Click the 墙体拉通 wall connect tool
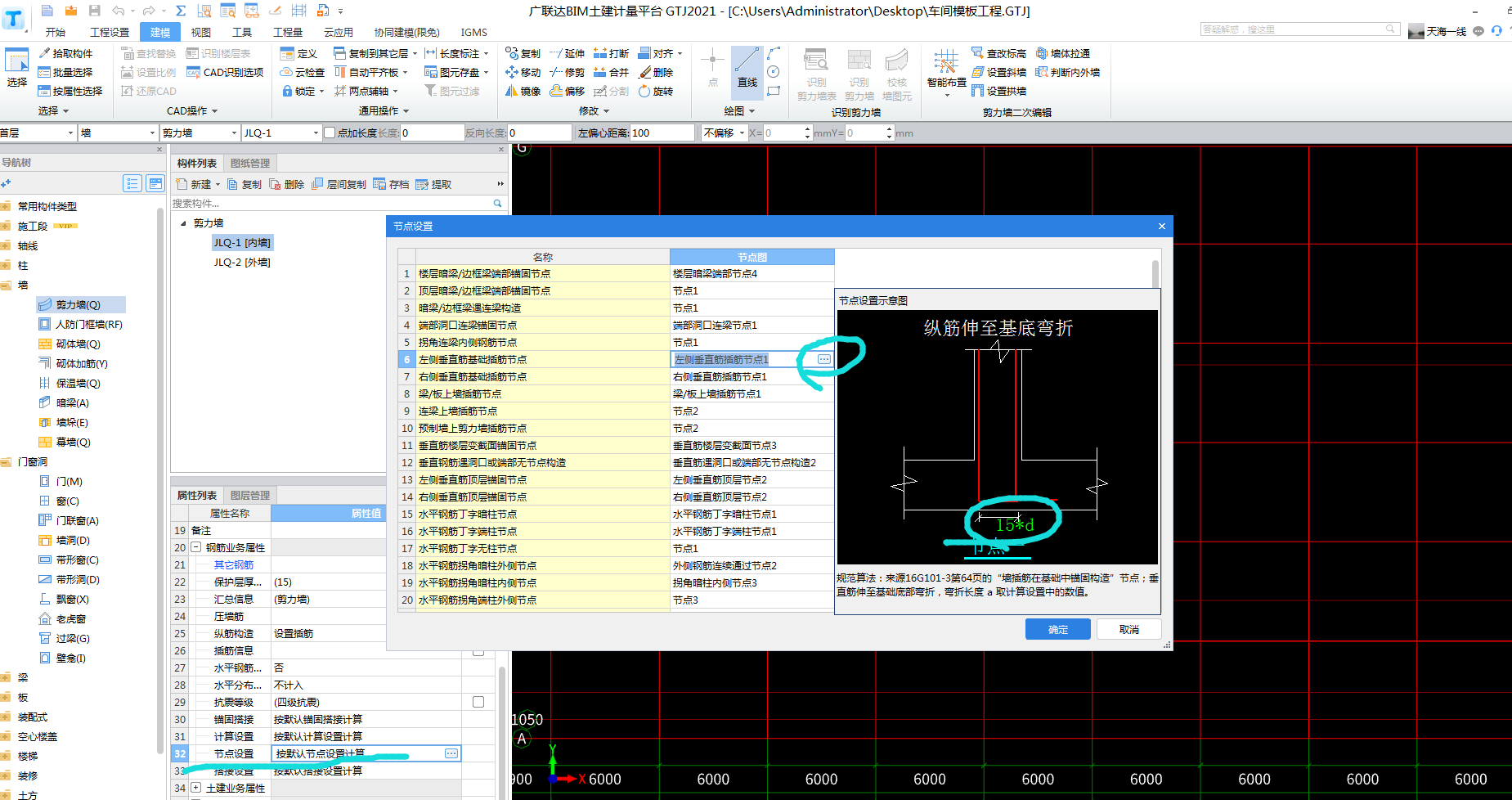 tap(1062, 53)
